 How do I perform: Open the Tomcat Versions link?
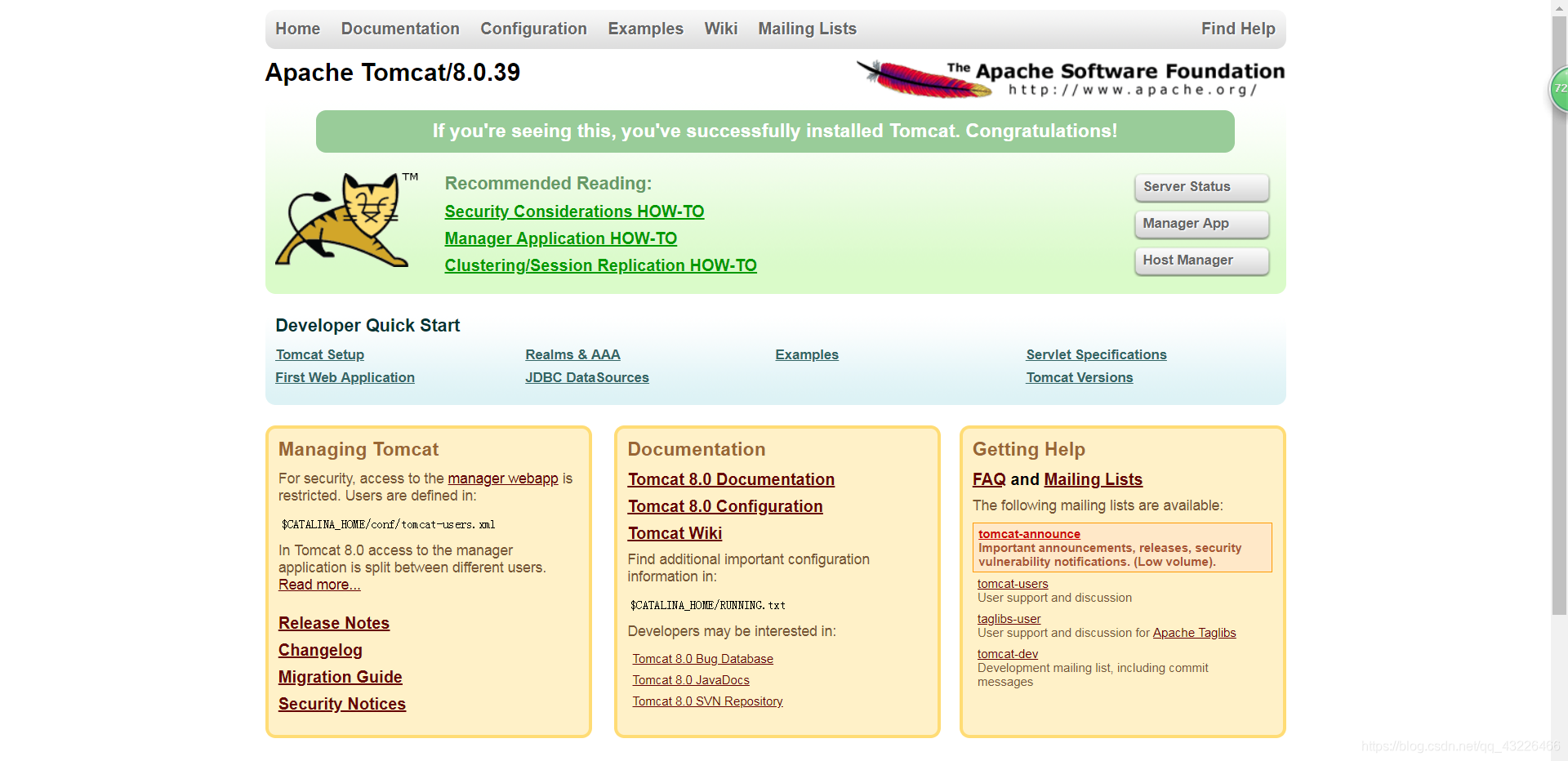(1079, 377)
